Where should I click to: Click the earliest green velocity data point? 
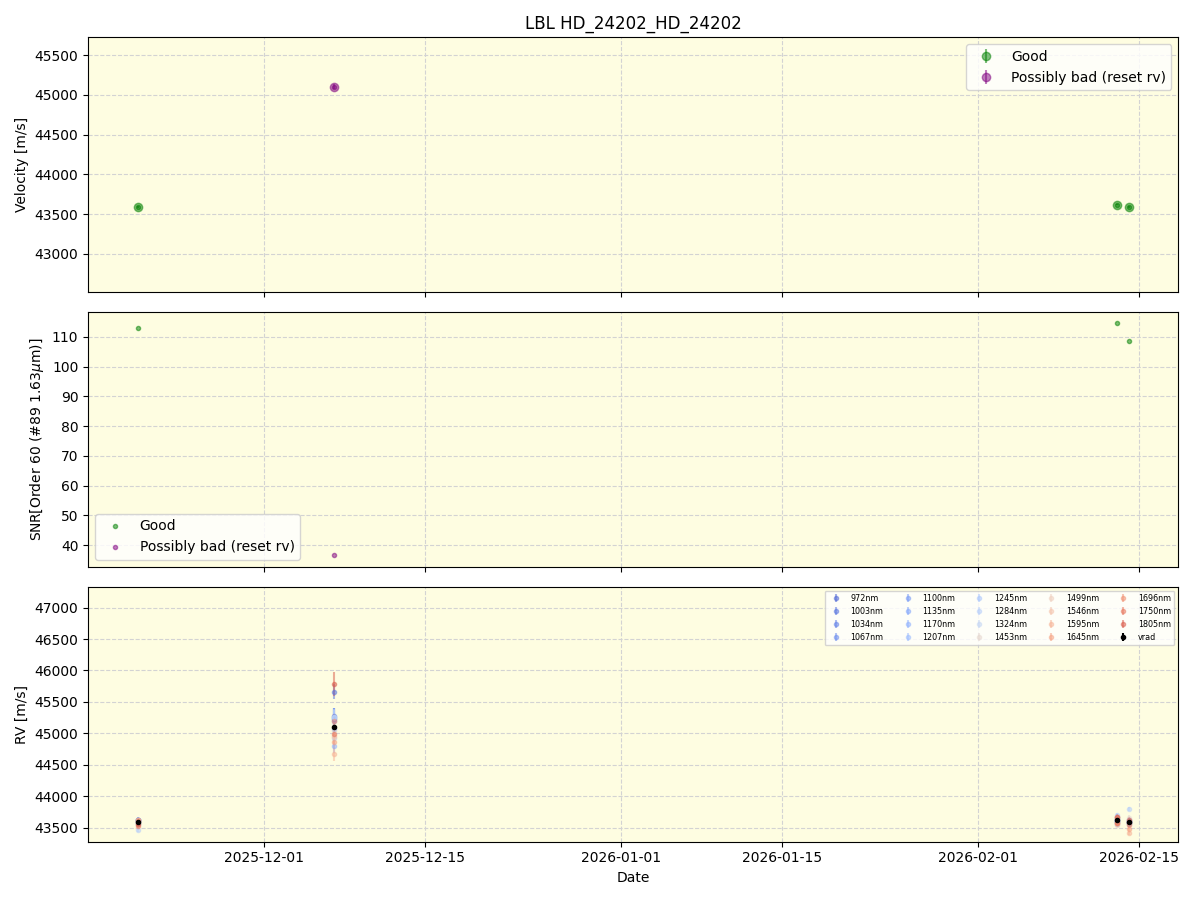(138, 207)
